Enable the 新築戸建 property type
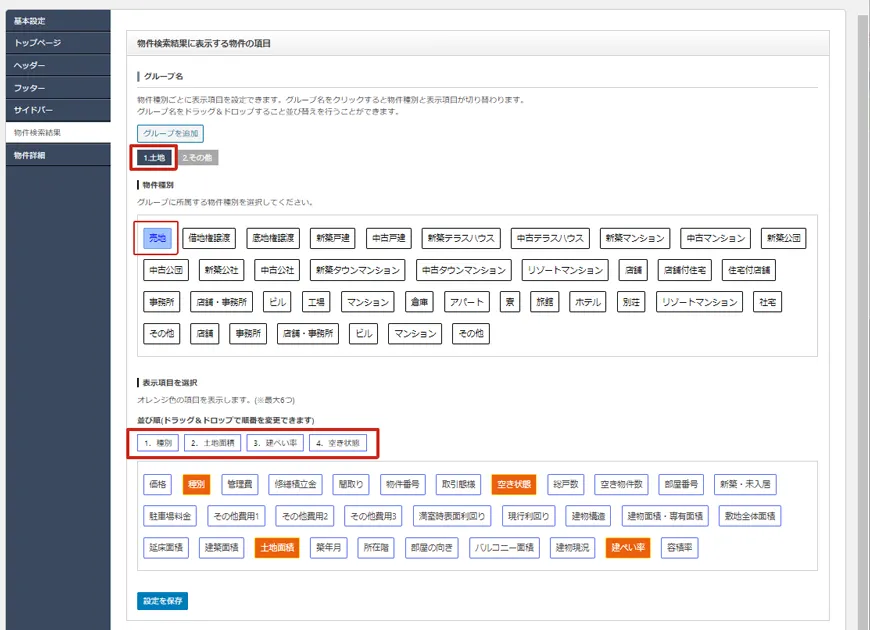 (332, 238)
